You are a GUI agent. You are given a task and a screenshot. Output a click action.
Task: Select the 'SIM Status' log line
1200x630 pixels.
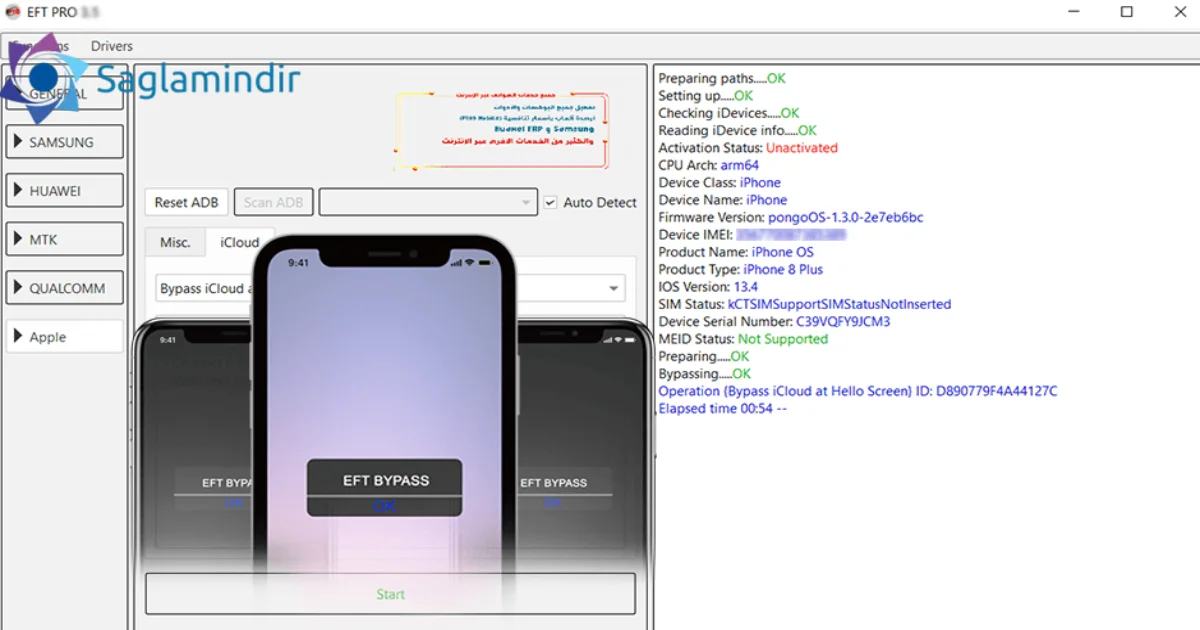pyautogui.click(x=805, y=304)
